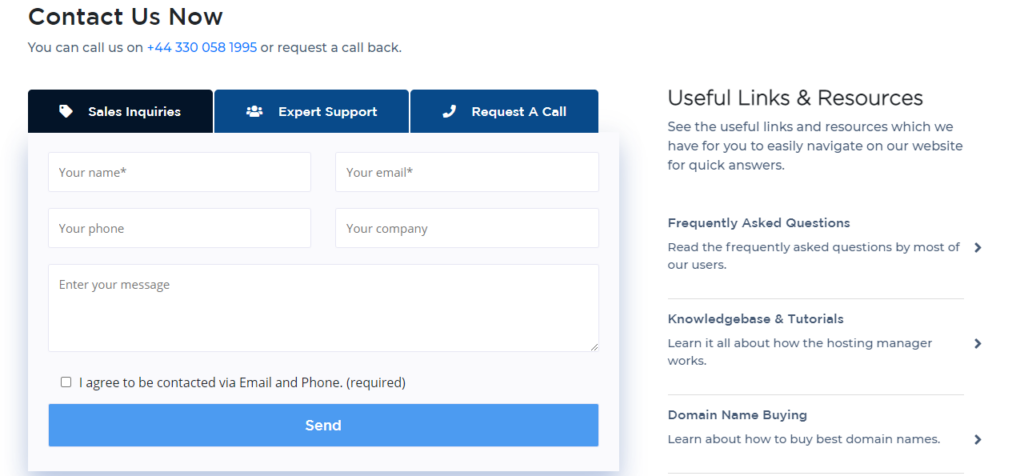Click the people icon on Expert Support

tap(254, 111)
